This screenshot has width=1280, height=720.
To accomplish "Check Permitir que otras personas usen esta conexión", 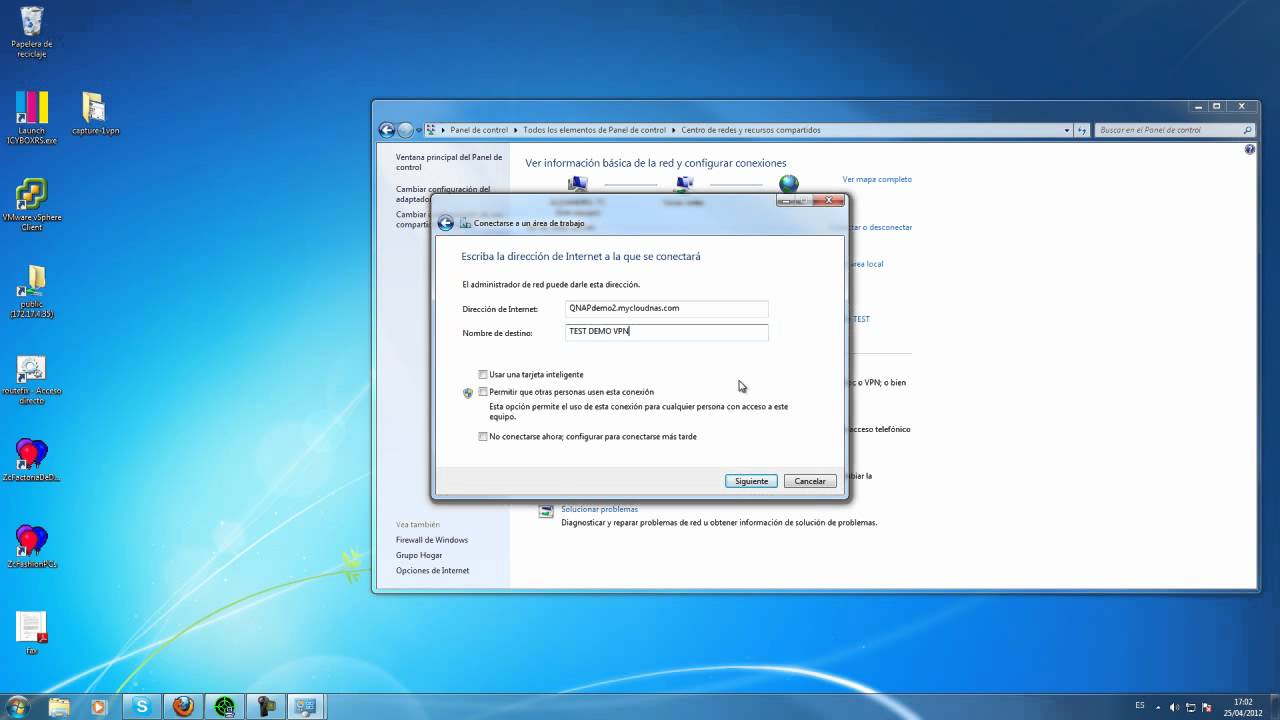I will tap(483, 392).
